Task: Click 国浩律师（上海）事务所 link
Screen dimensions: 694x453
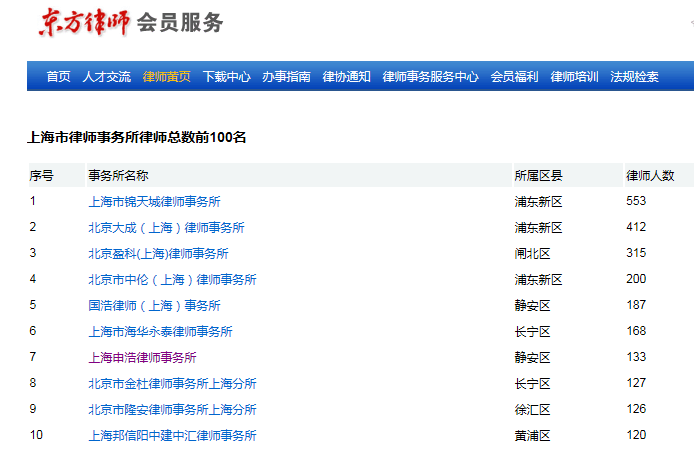Action: pyautogui.click(x=154, y=306)
